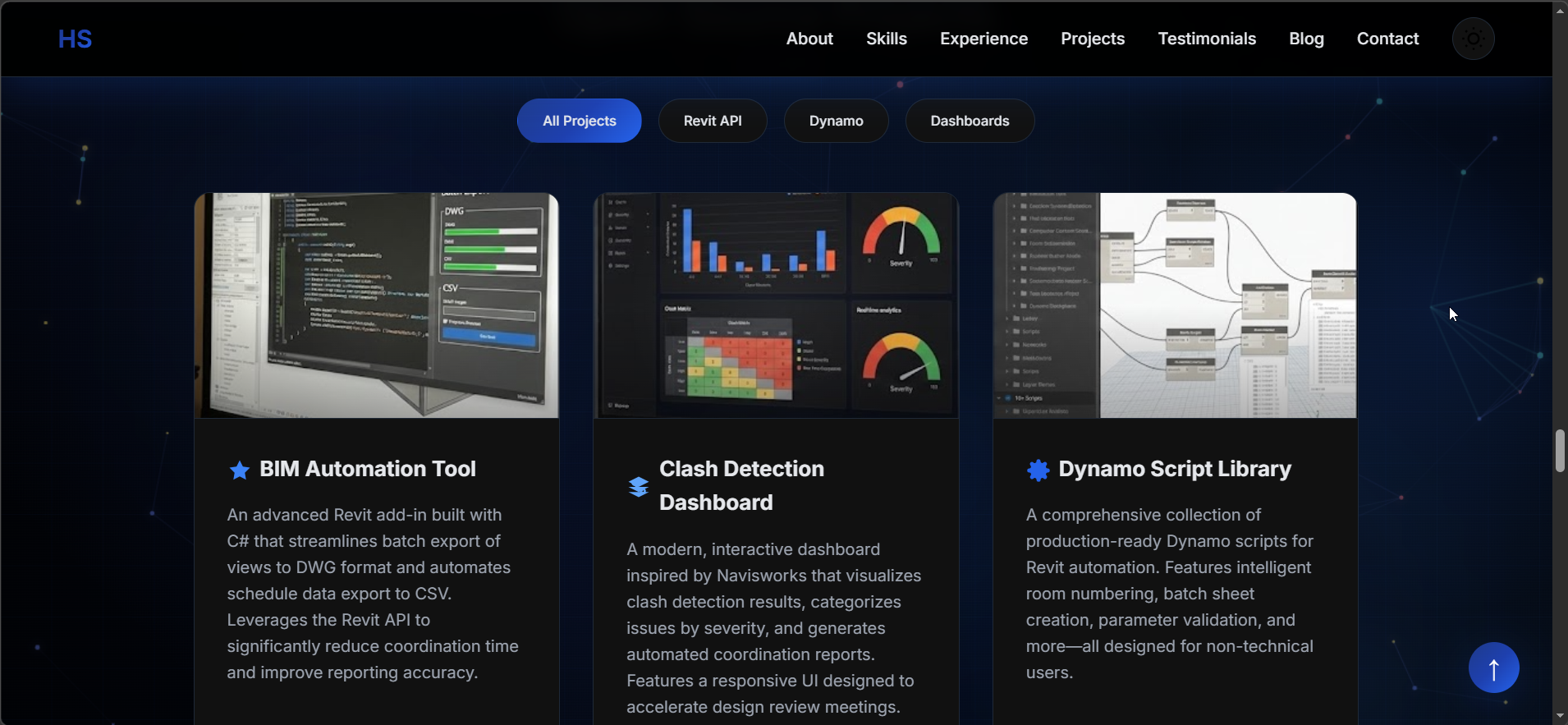Open the BIM Automation Tool thumbnail image
Viewport: 1568px width, 725px height.
(x=376, y=305)
